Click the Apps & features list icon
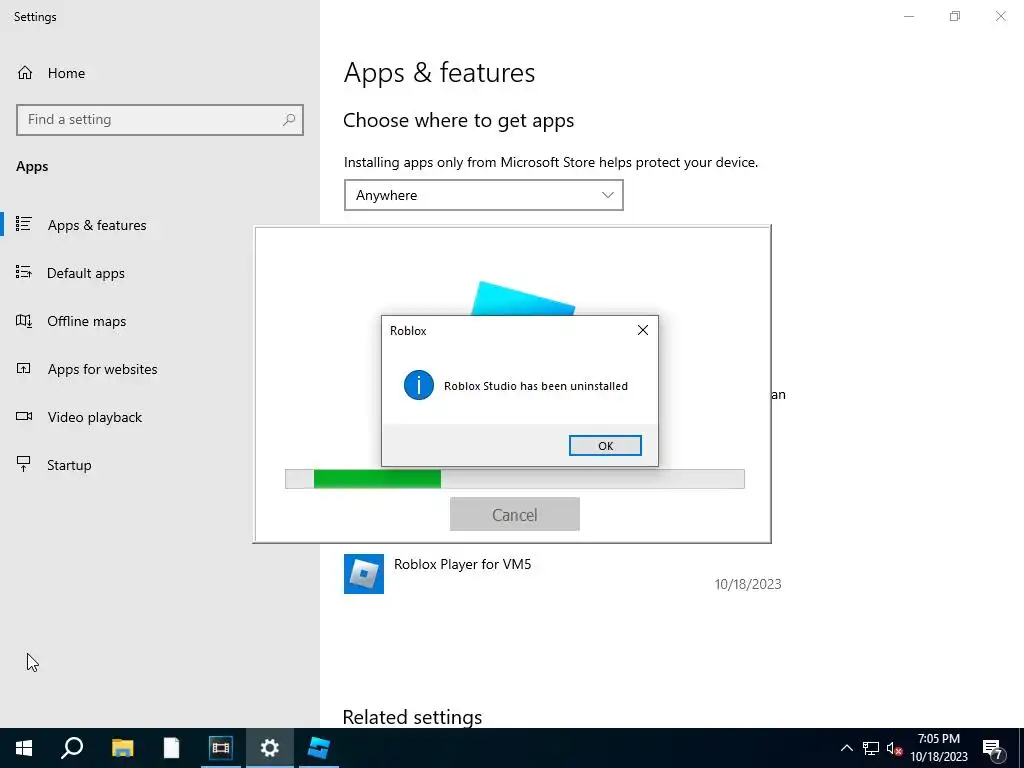Screen dimensions: 1024x768 click(24, 225)
